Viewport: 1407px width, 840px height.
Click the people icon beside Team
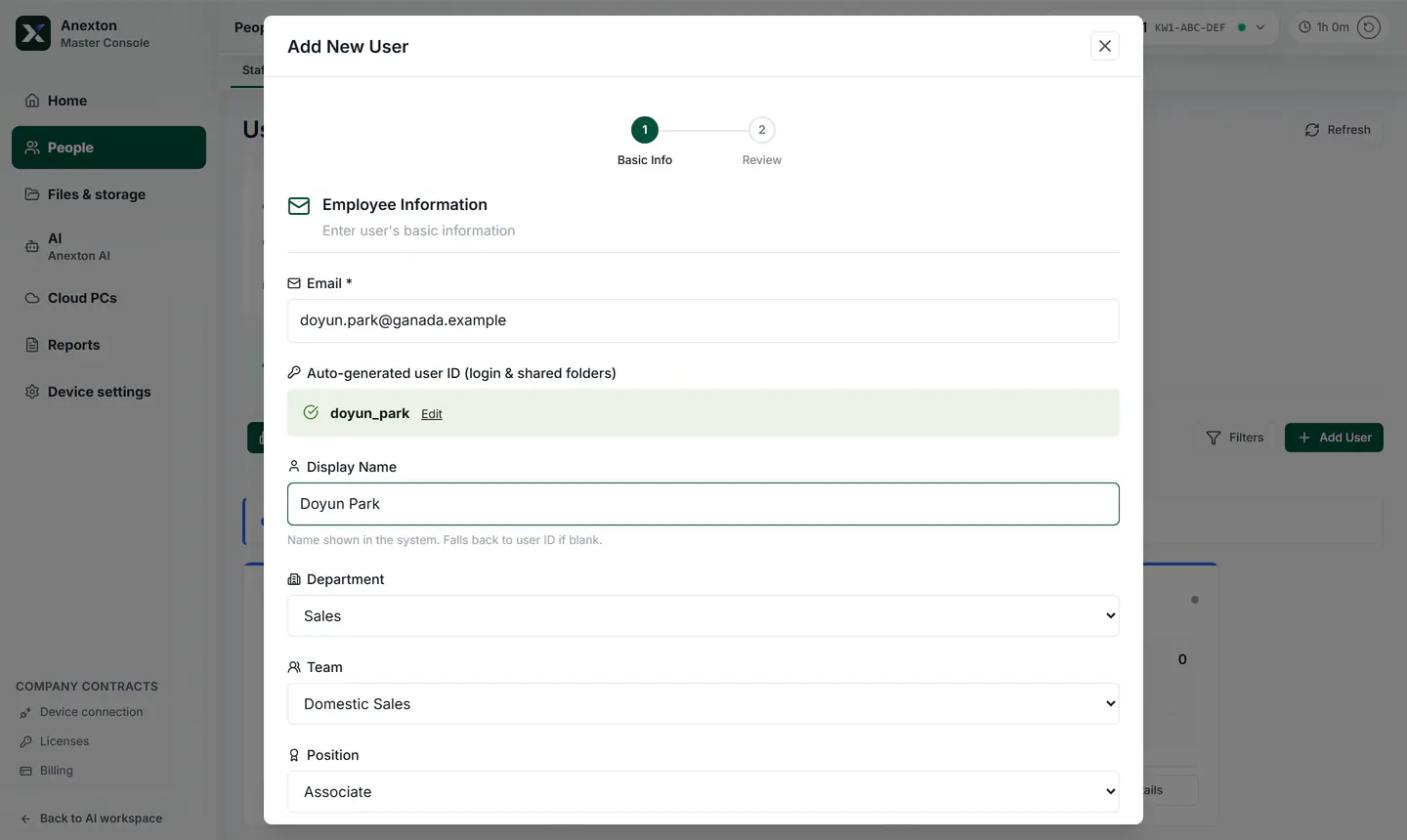[x=294, y=667]
